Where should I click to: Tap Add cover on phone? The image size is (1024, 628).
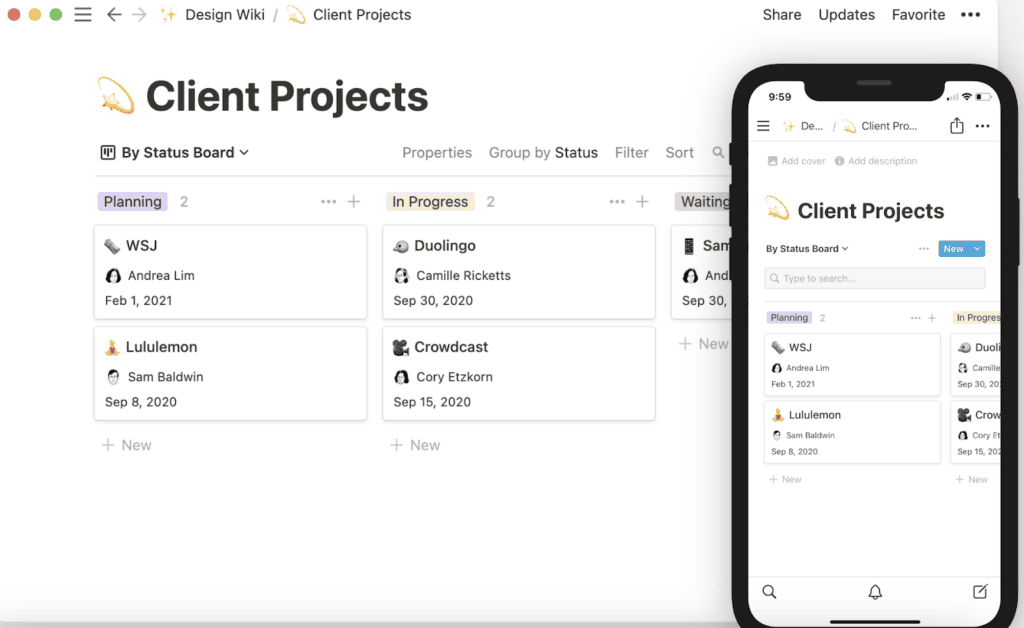(797, 161)
